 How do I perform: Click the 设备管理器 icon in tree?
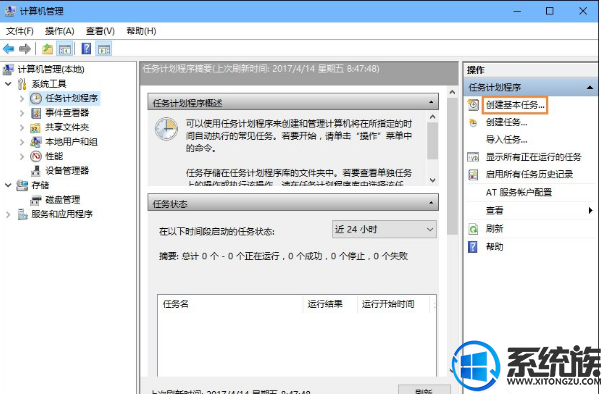(x=36, y=171)
